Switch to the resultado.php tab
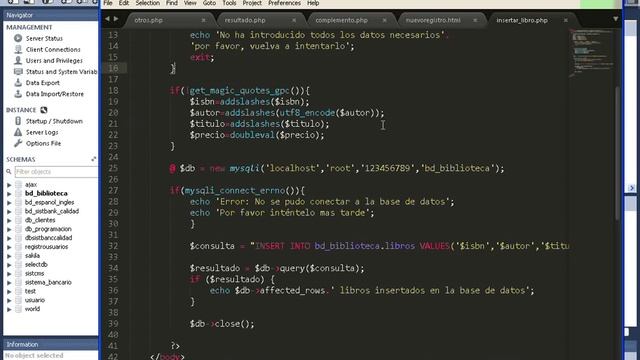This screenshot has height=360, width=640. click(259, 20)
